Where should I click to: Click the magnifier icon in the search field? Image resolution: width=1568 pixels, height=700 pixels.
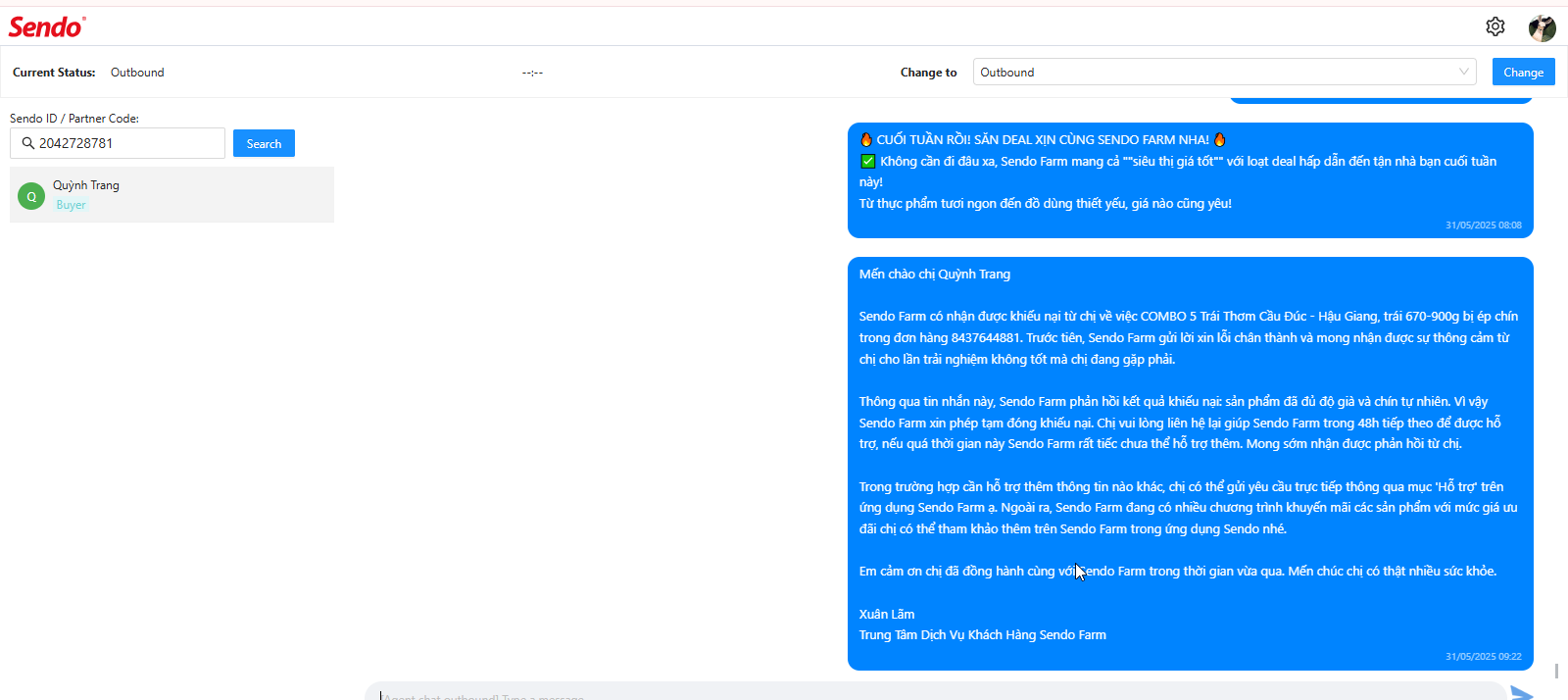[x=27, y=143]
